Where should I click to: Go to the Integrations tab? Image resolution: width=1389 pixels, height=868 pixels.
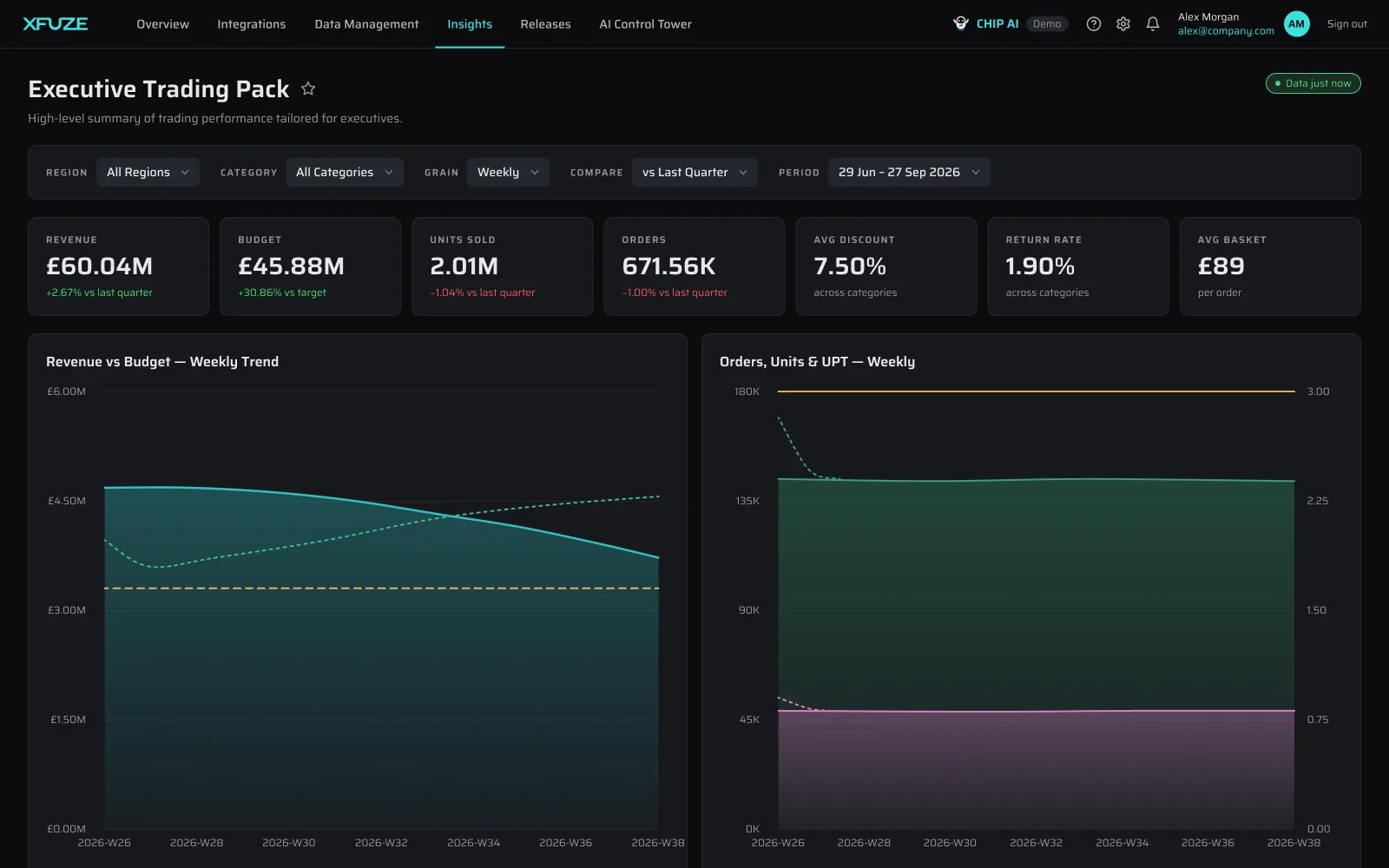point(251,24)
